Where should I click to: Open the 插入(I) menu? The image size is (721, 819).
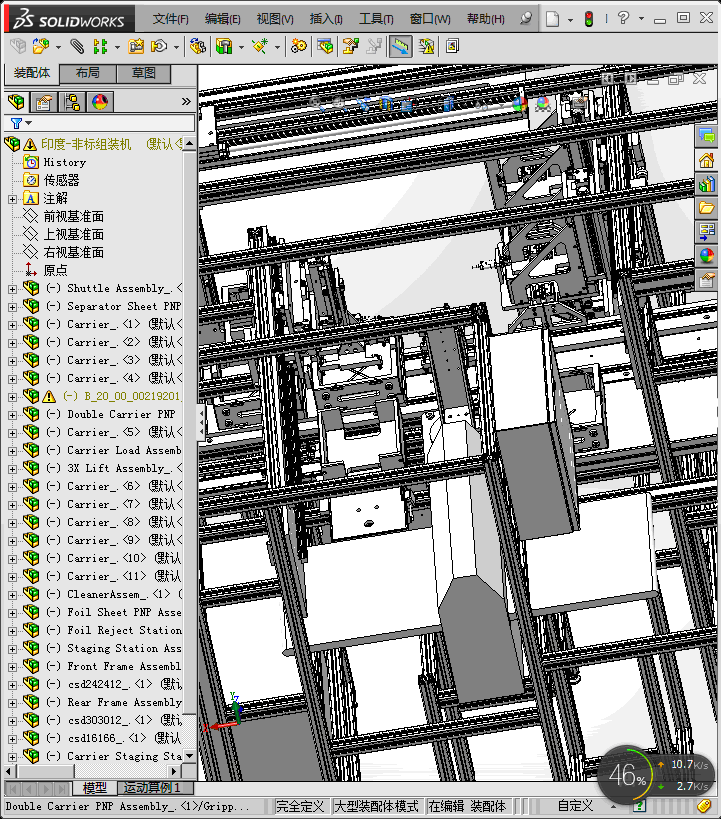pos(326,19)
